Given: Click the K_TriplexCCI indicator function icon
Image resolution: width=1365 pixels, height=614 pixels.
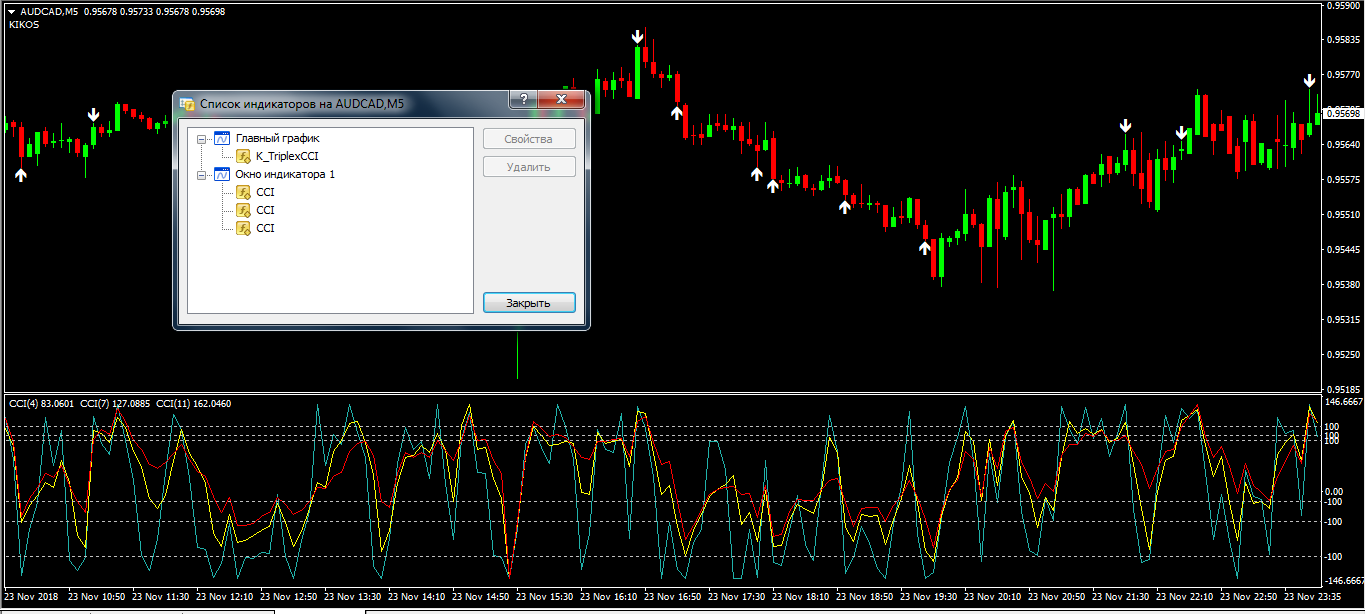Looking at the screenshot, I should point(243,156).
